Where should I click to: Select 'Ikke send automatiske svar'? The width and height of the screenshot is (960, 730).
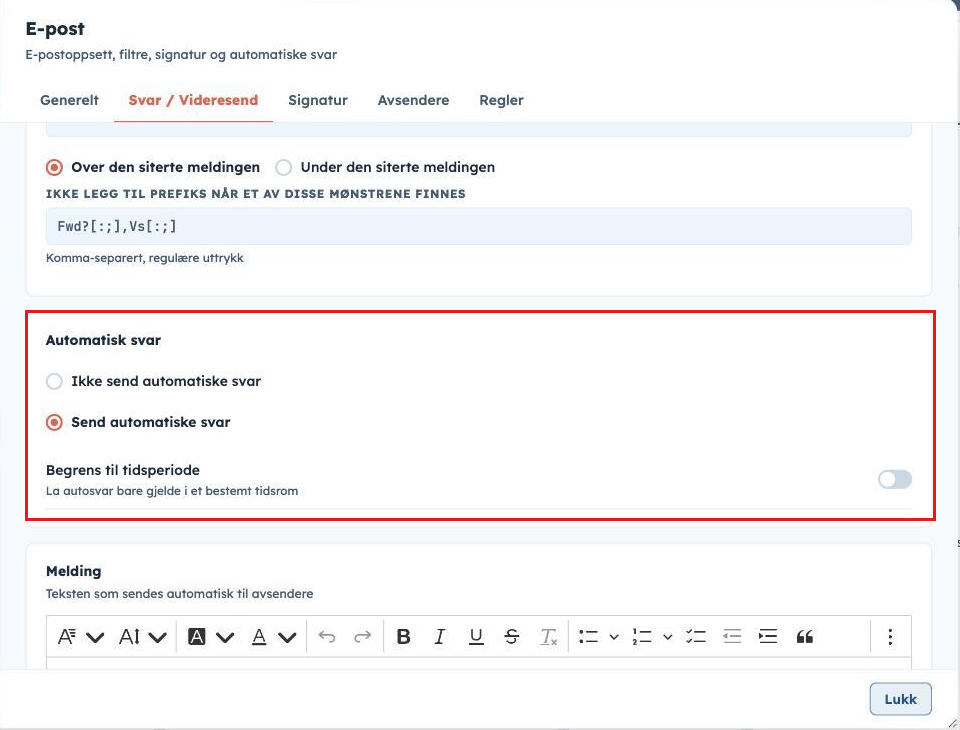(x=54, y=382)
